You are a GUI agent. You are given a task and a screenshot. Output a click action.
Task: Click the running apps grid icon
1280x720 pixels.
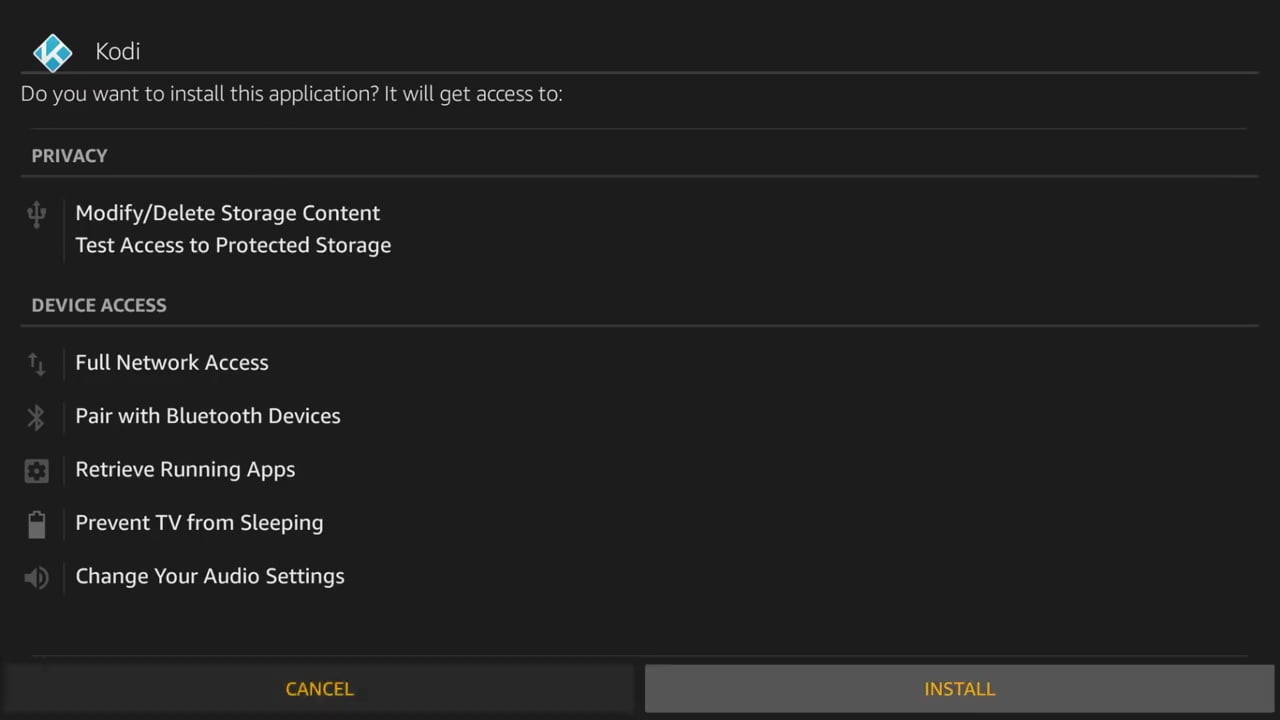[x=37, y=470]
